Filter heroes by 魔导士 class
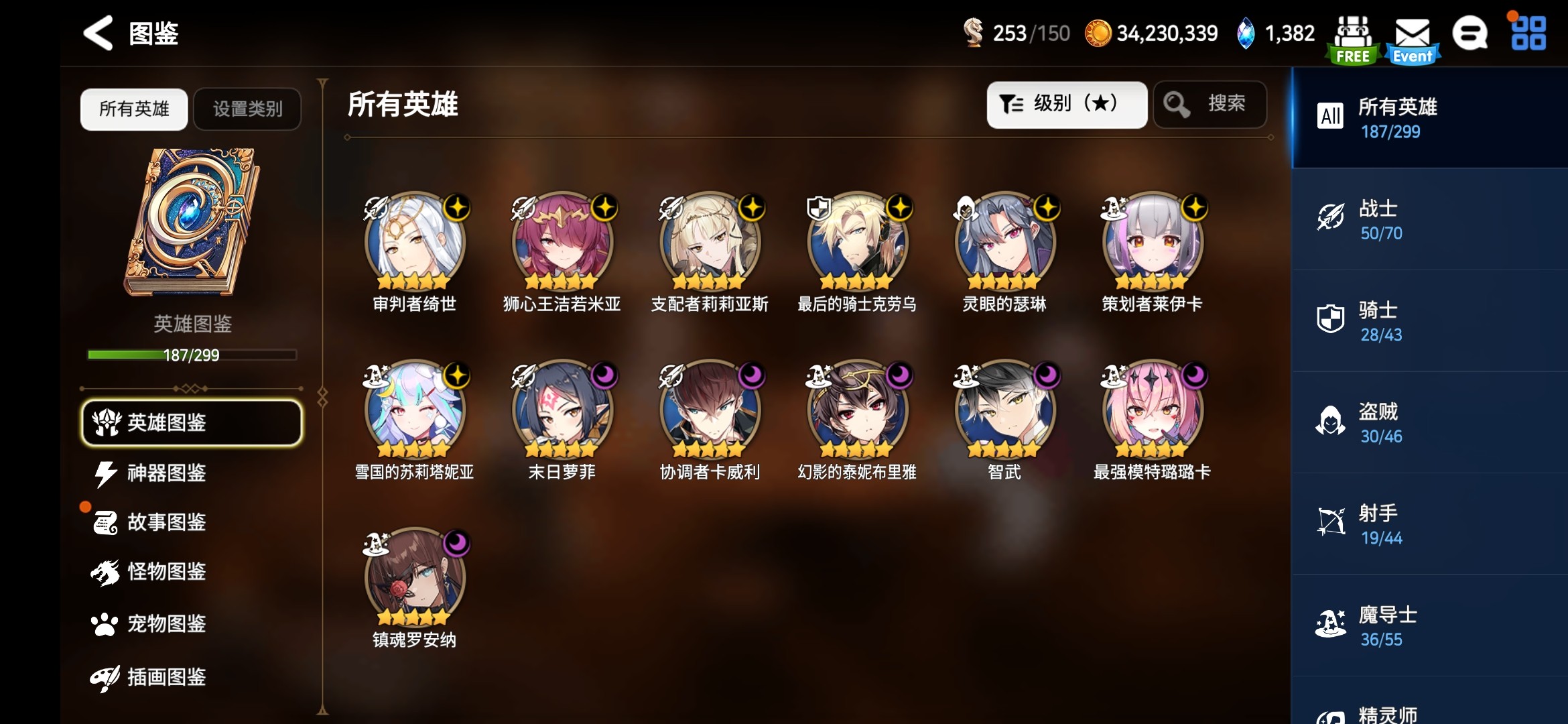 click(1429, 625)
